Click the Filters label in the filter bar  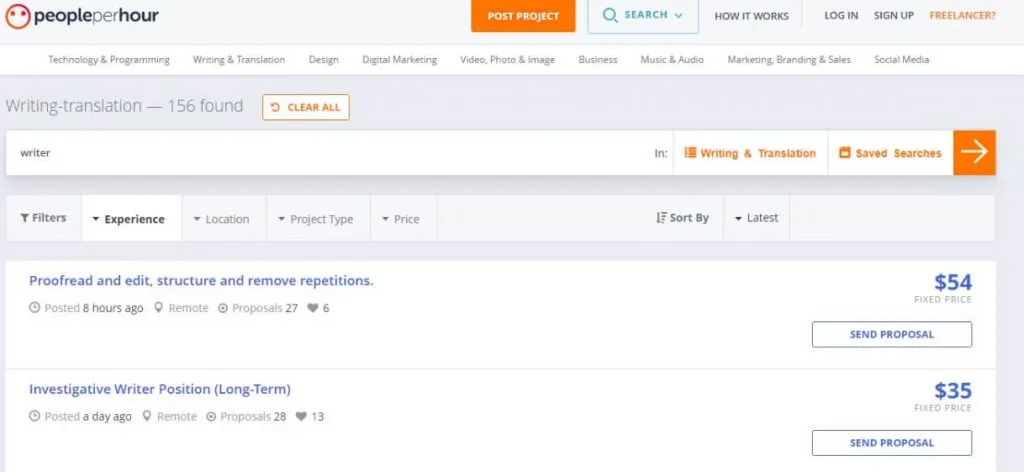tap(49, 218)
